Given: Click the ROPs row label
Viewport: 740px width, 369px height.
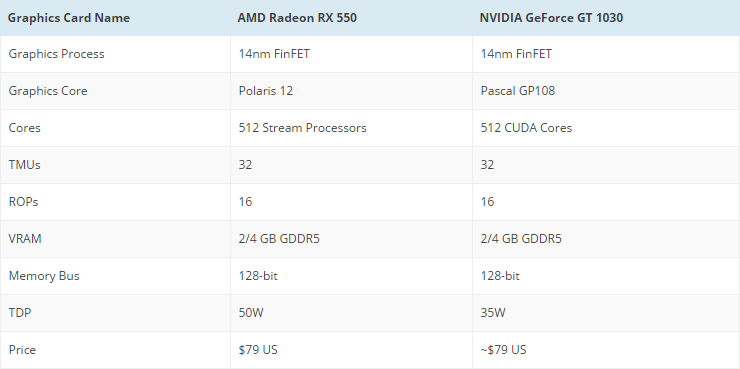Looking at the screenshot, I should (x=23, y=201).
